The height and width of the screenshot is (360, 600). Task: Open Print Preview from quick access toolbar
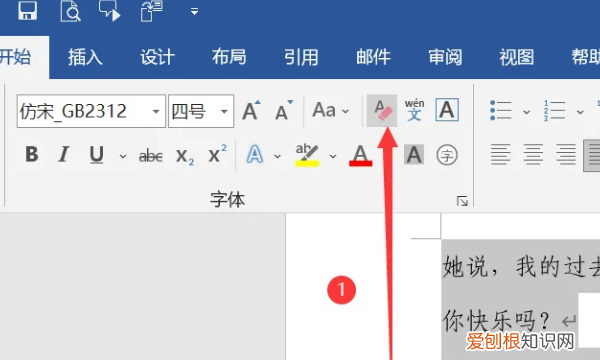click(x=70, y=11)
